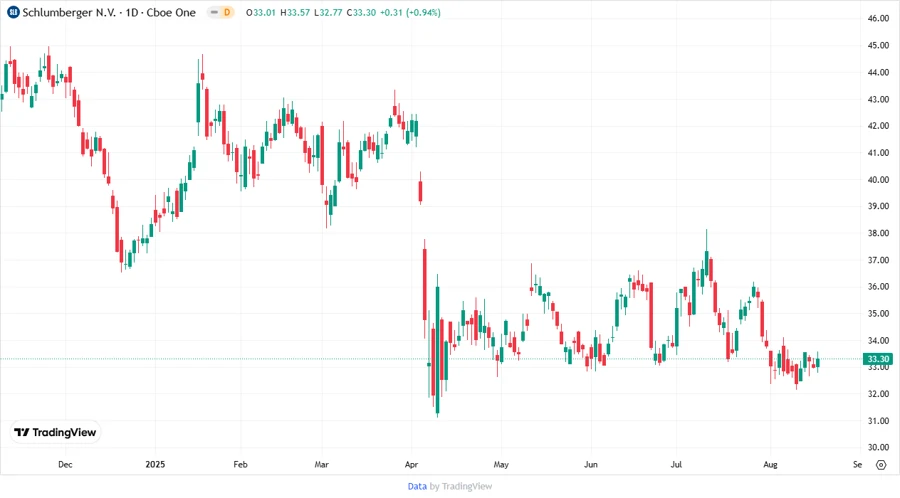This screenshot has height=498, width=900.
Task: Click the 46.00 price scale label
Action: pyautogui.click(x=879, y=19)
